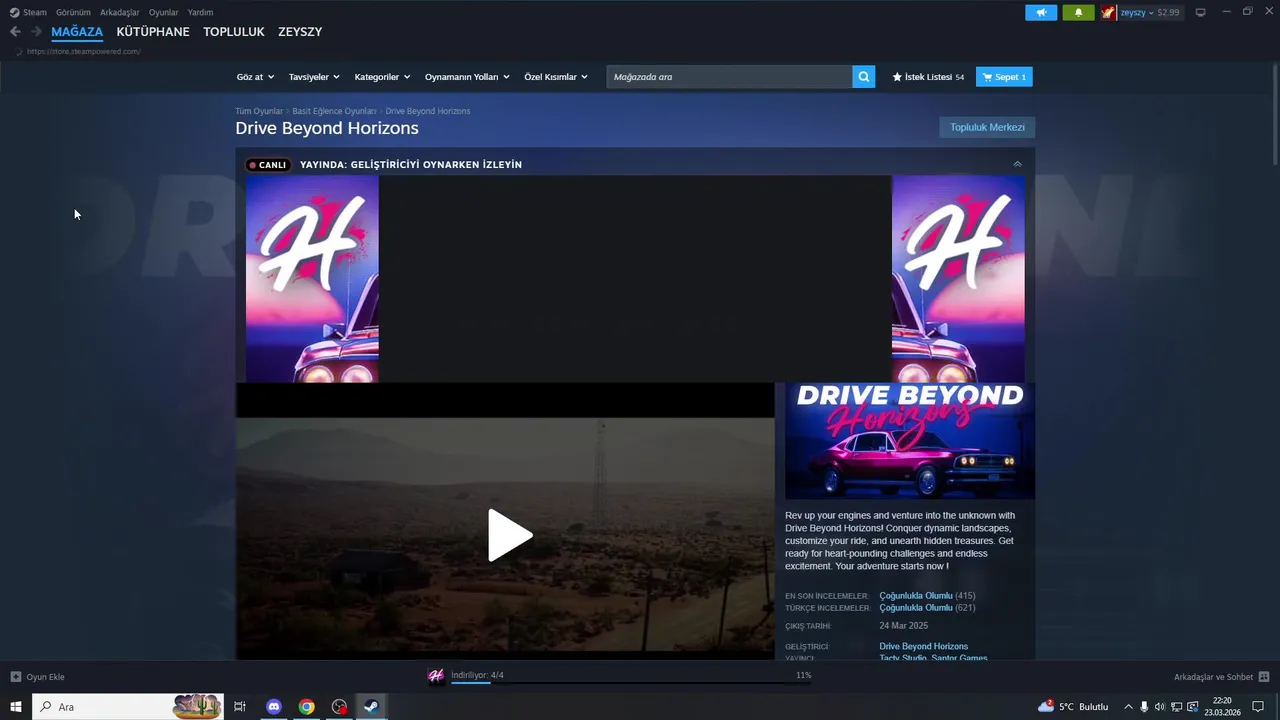Viewport: 1280px width, 720px height.
Task: Click Tüm Oyunlar breadcrumb link
Action: point(259,111)
